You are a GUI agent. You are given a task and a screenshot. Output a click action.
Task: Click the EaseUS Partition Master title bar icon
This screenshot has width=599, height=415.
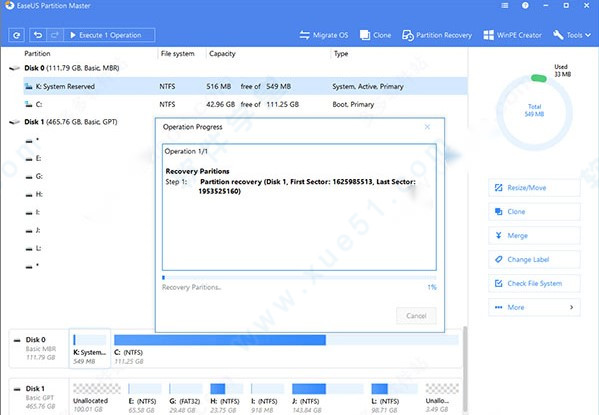click(x=9, y=5)
